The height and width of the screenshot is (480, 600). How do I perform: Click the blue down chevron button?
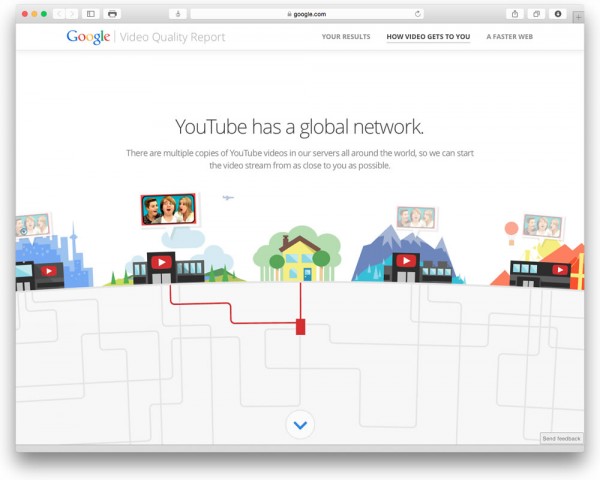300,425
